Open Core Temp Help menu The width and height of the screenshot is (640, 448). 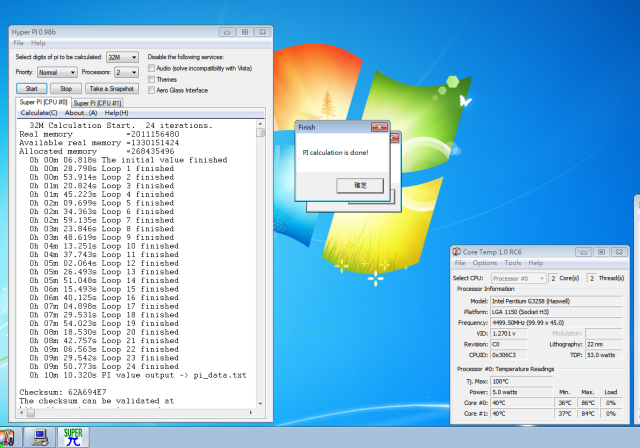point(536,263)
